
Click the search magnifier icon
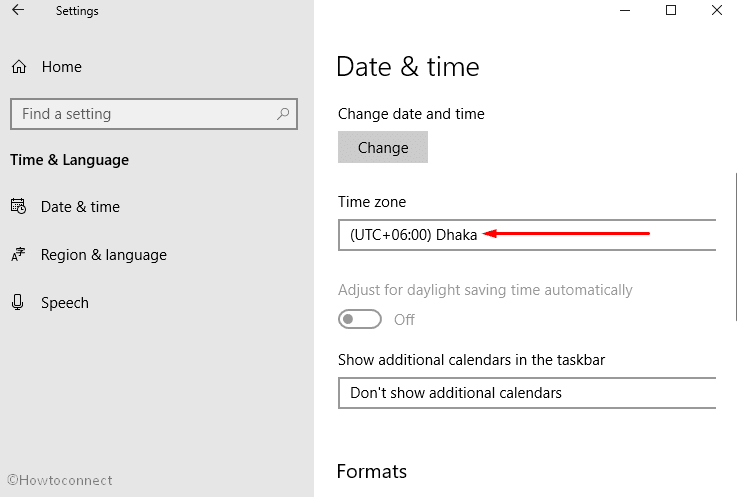(x=283, y=113)
